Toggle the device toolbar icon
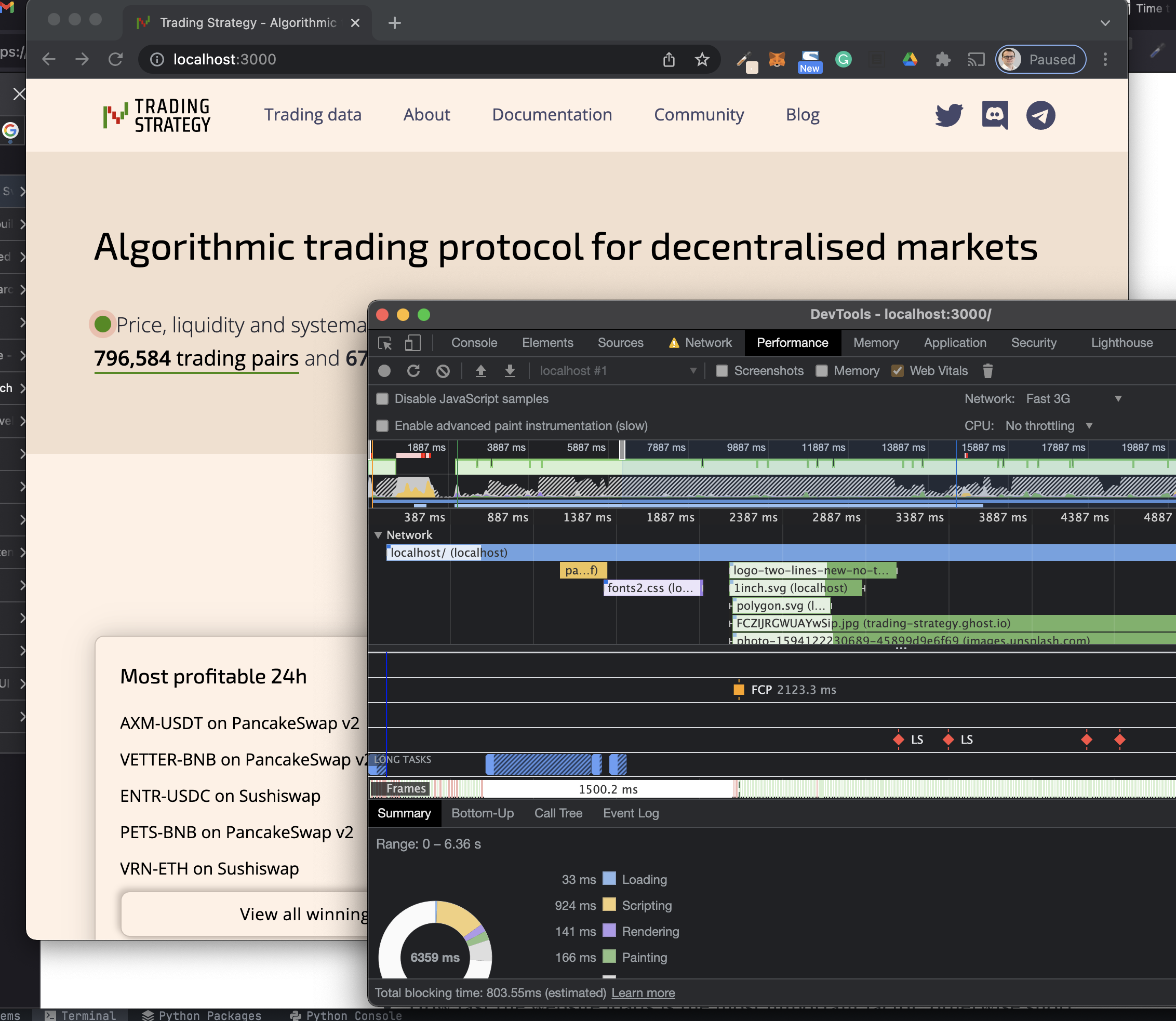This screenshot has width=1176, height=1021. click(413, 343)
